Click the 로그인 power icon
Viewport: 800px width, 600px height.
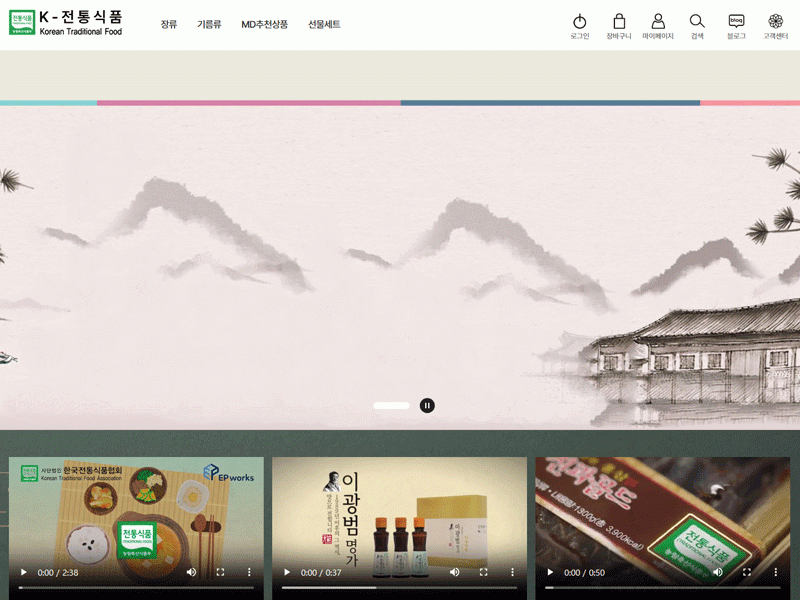579,22
